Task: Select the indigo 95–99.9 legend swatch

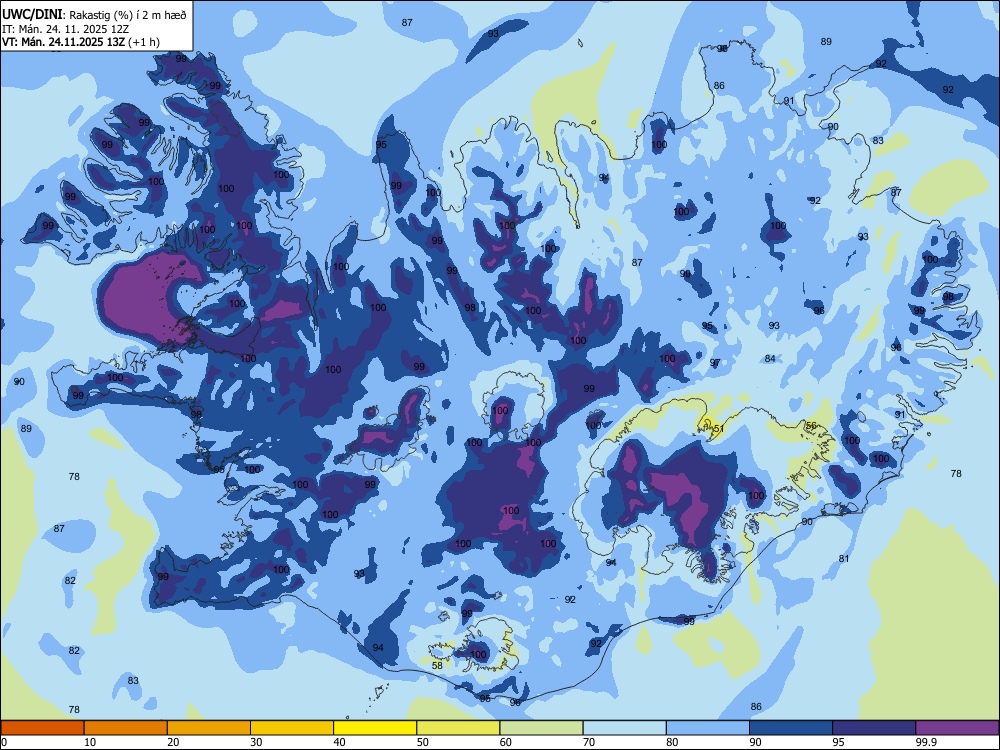Action: click(874, 728)
